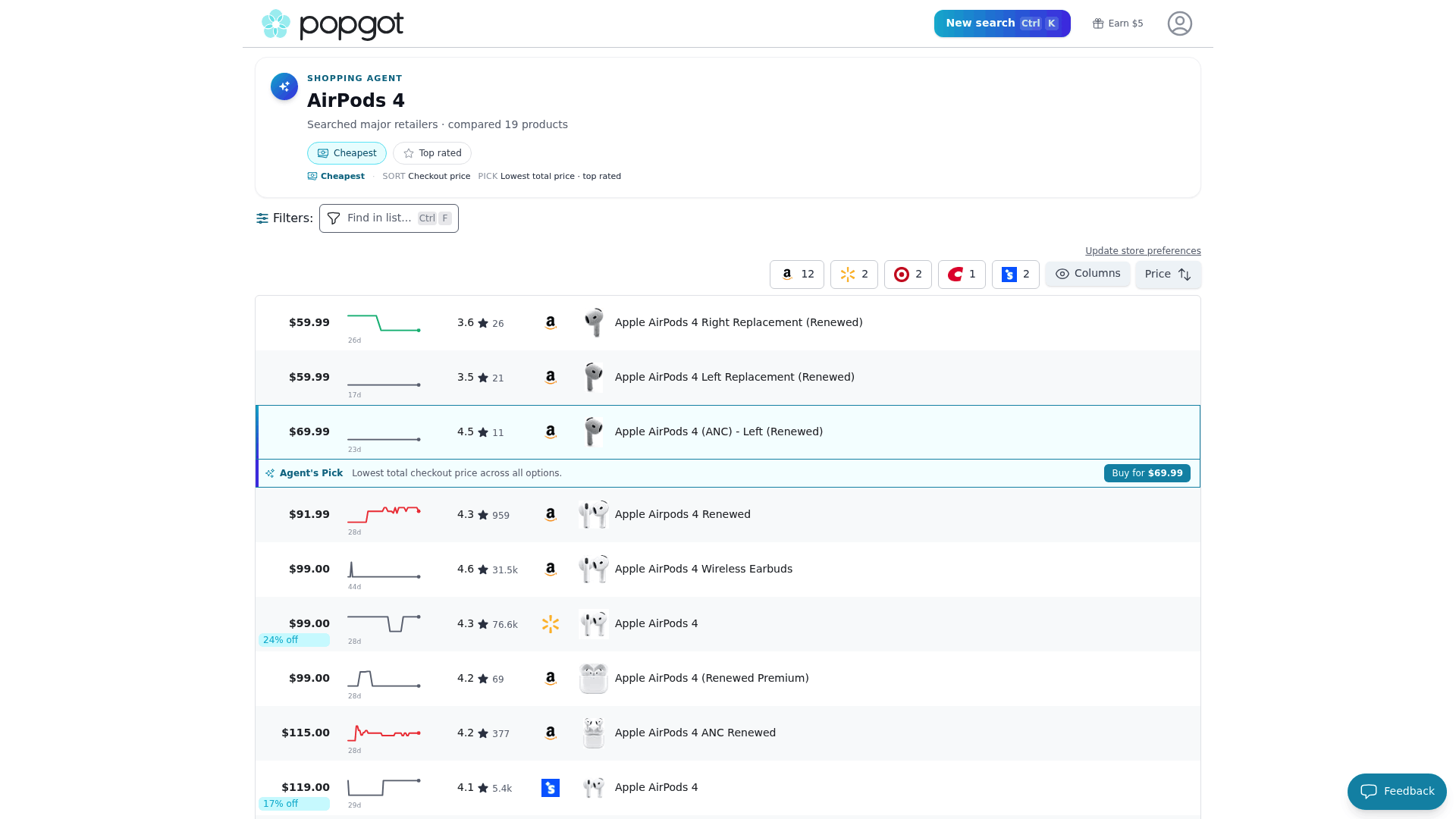The height and width of the screenshot is (819, 1456).
Task: Toggle the Amazon store filter showing 12
Action: [x=796, y=275]
